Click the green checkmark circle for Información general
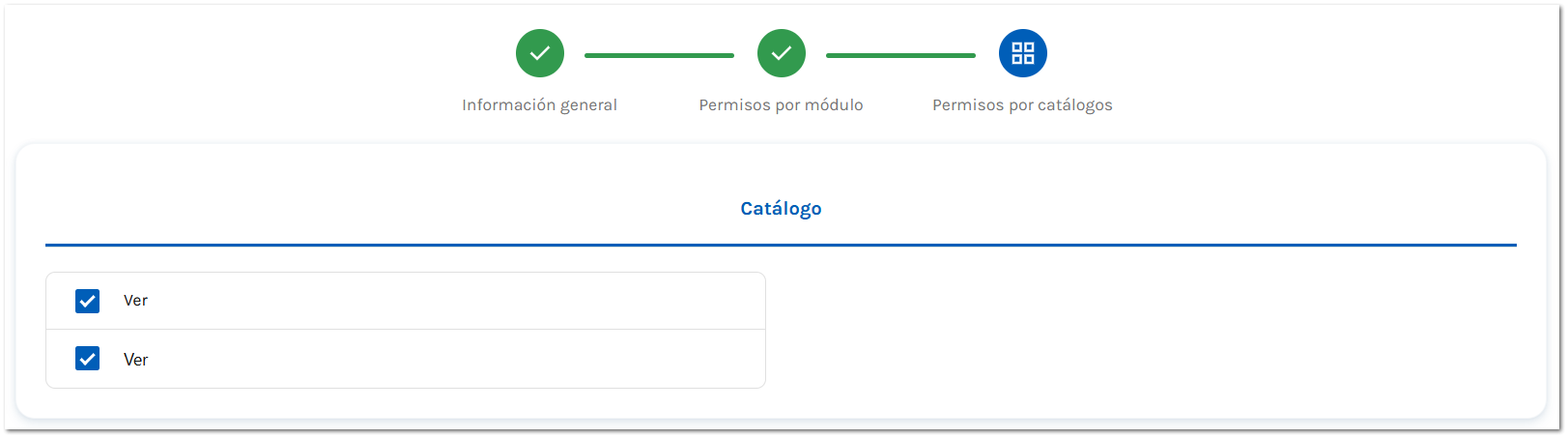The image size is (1568, 438). click(x=539, y=53)
